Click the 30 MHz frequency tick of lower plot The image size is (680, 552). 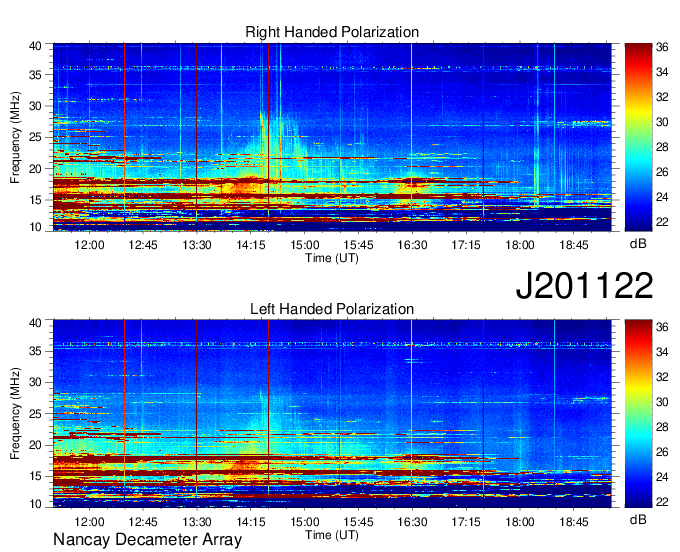[35, 382]
